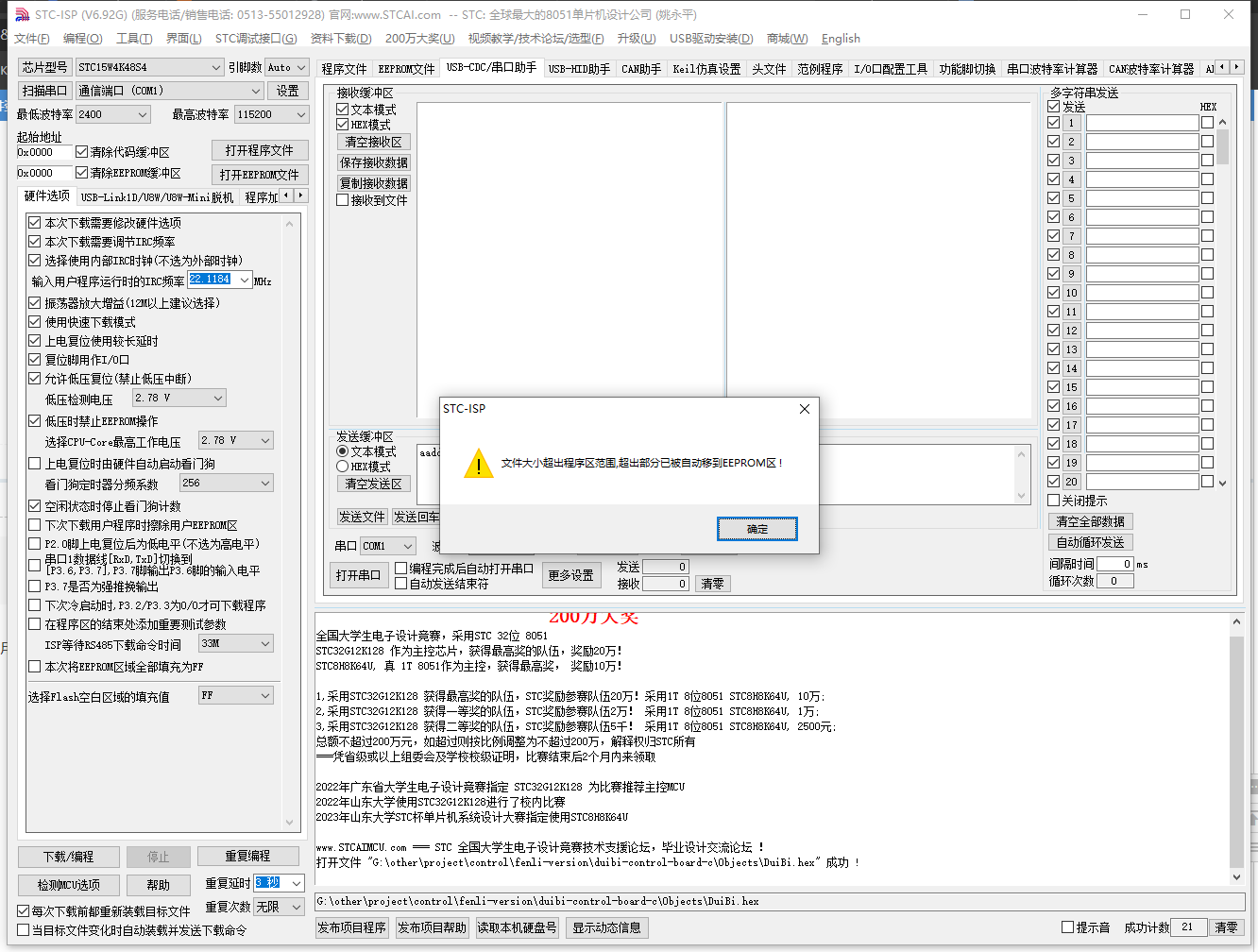This screenshot has width=1258, height=952.
Task: Switch to EEPROM文件 tab
Action: (406, 69)
